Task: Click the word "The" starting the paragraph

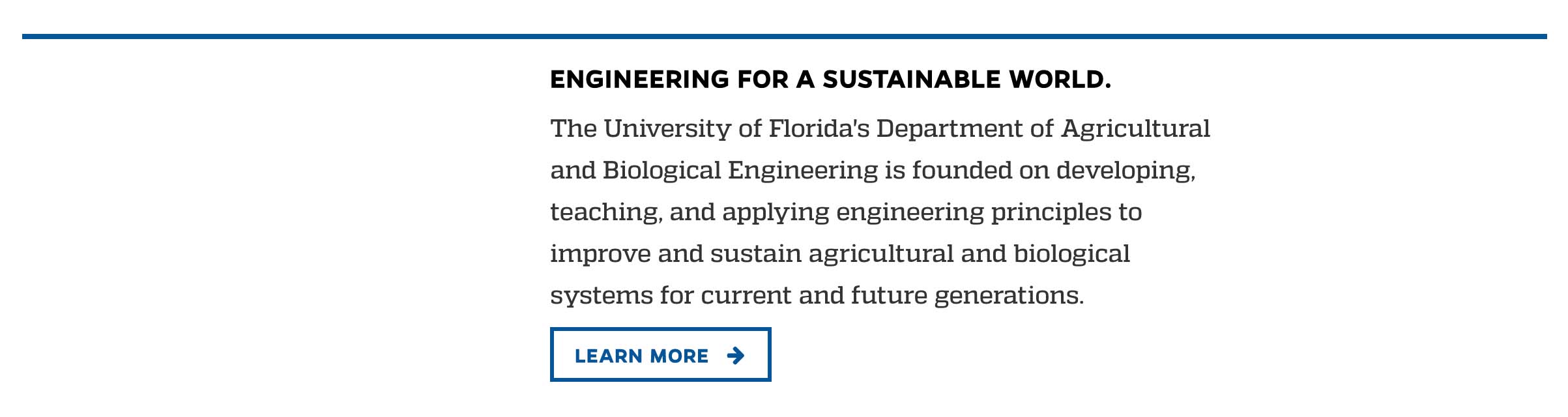Action: point(573,128)
